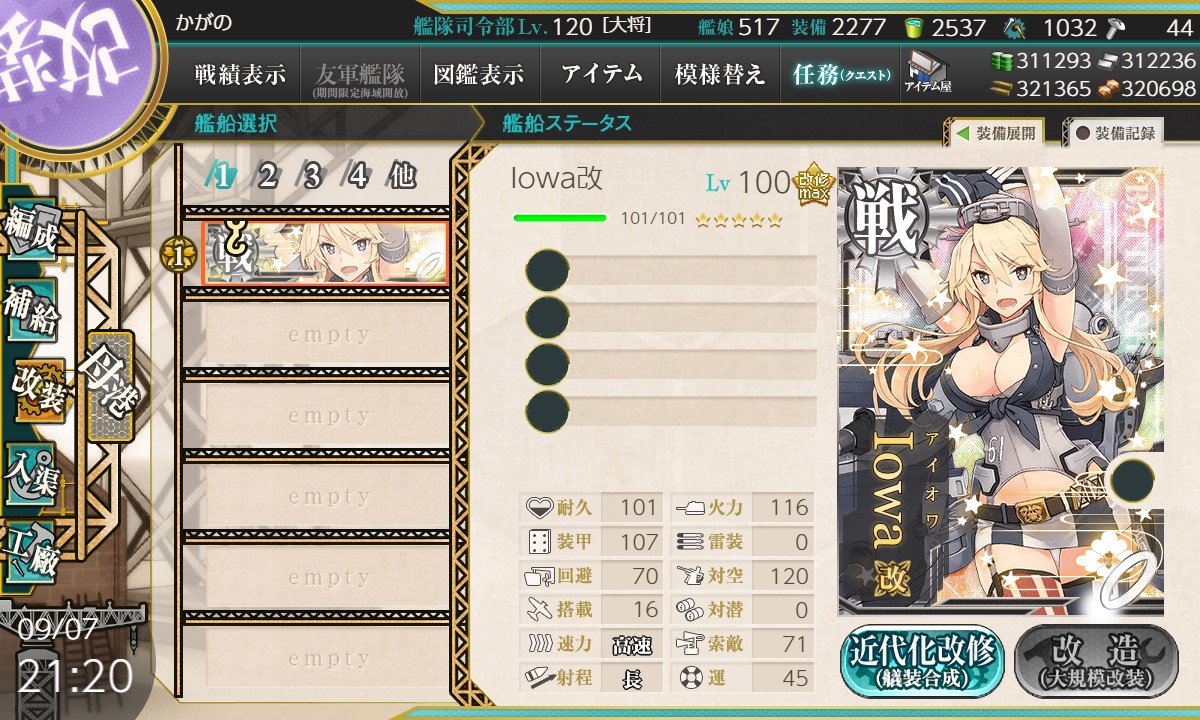Image resolution: width=1200 pixels, height=720 pixels.
Task: Open the 任務 quest menu
Action: [x=840, y=74]
